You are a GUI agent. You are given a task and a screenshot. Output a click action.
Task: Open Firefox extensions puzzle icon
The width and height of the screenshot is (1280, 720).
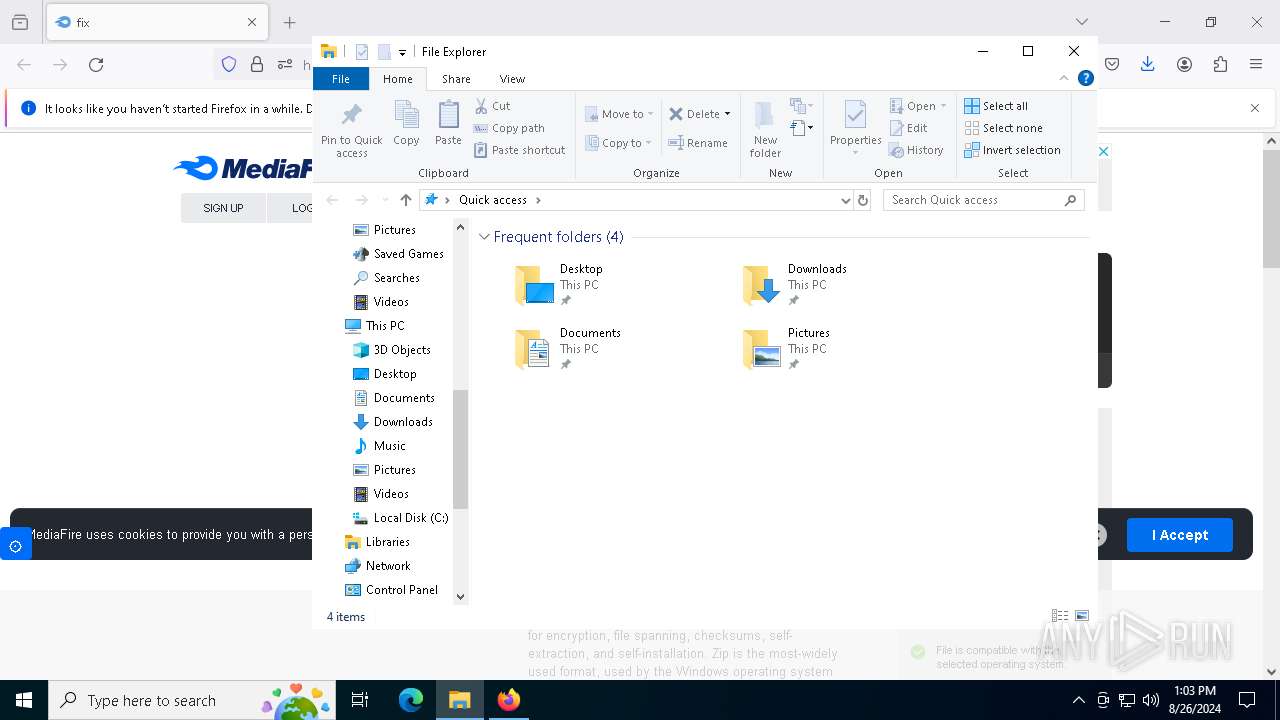pyautogui.click(x=1220, y=64)
